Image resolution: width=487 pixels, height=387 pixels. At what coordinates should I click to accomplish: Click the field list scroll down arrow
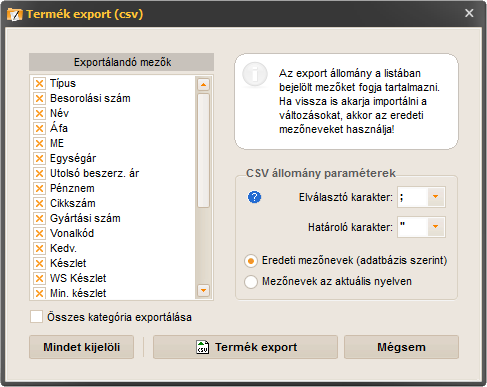pyautogui.click(x=203, y=290)
